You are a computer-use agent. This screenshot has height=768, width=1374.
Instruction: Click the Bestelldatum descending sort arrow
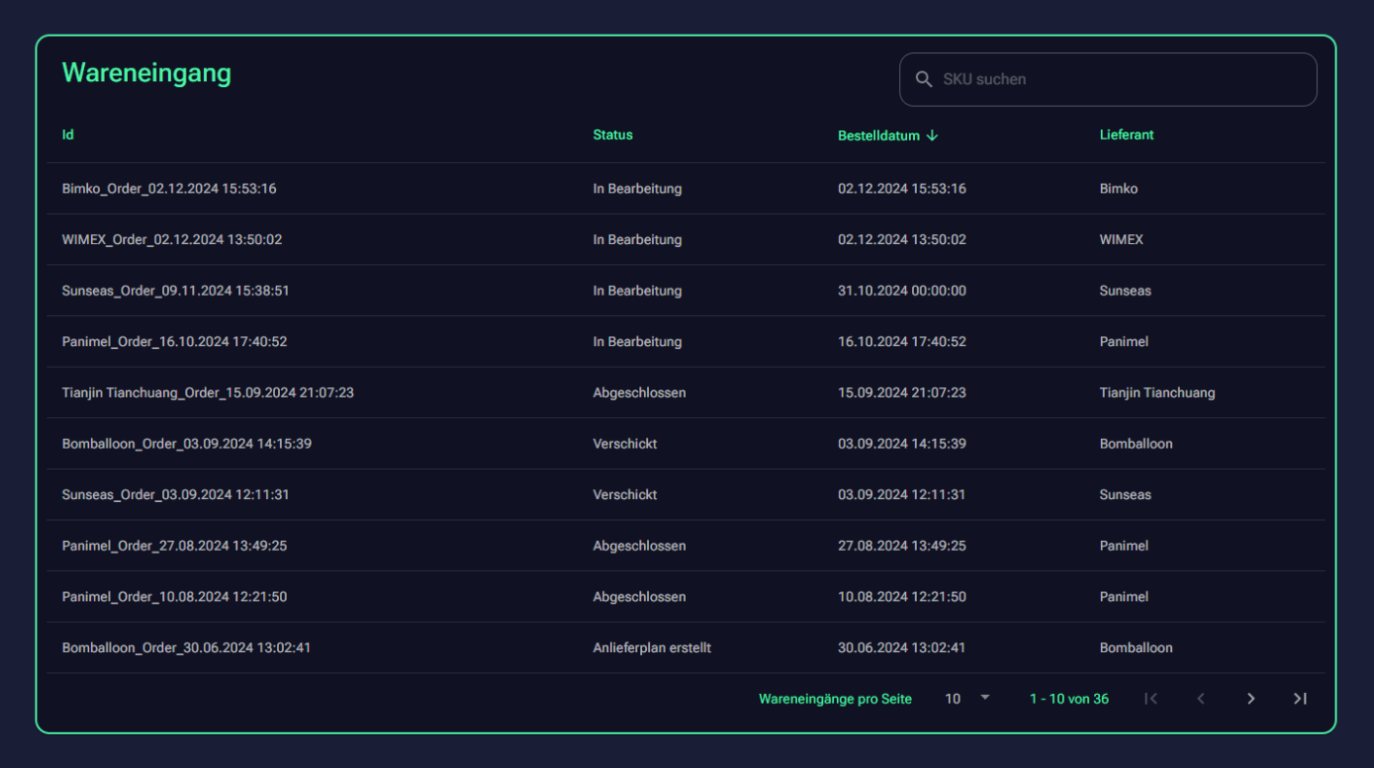point(932,136)
